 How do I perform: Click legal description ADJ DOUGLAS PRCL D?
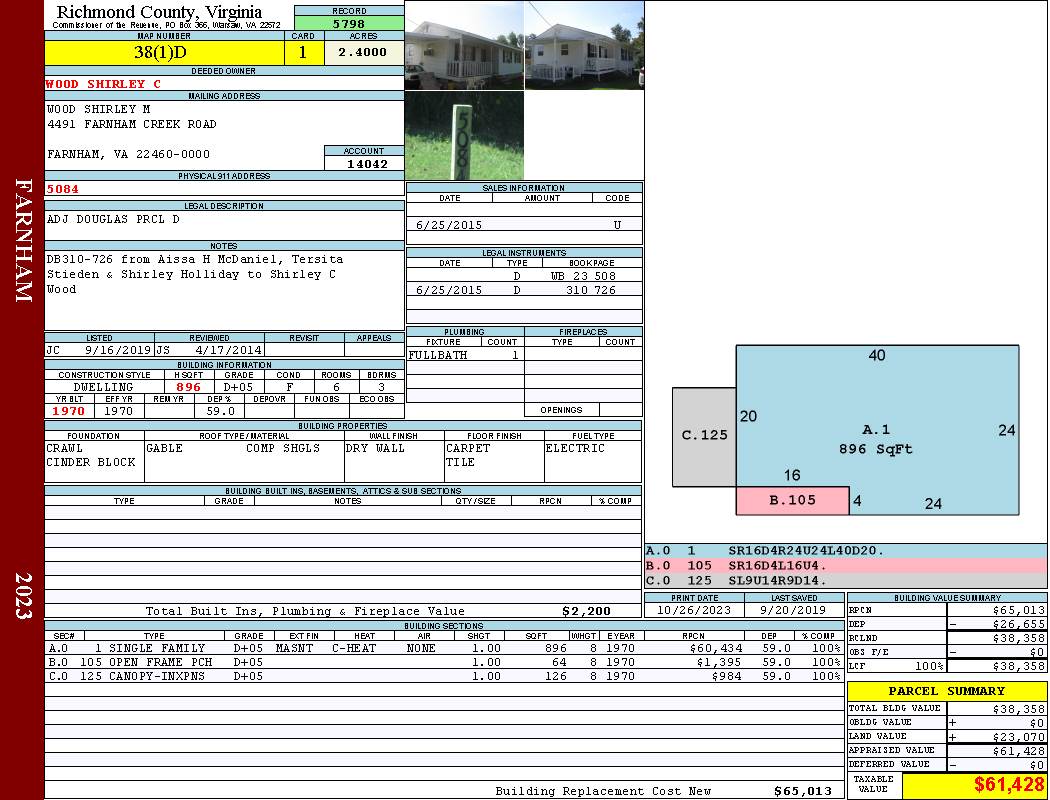[113, 220]
